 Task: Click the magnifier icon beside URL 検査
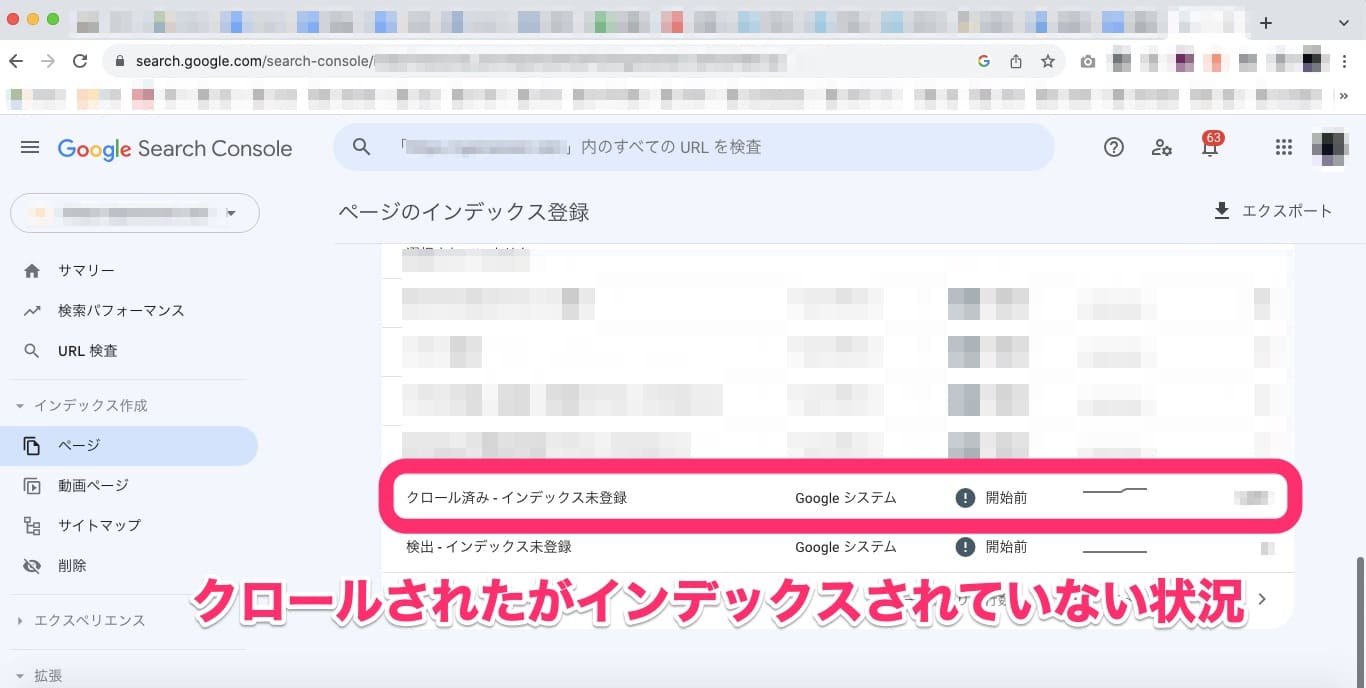32,351
